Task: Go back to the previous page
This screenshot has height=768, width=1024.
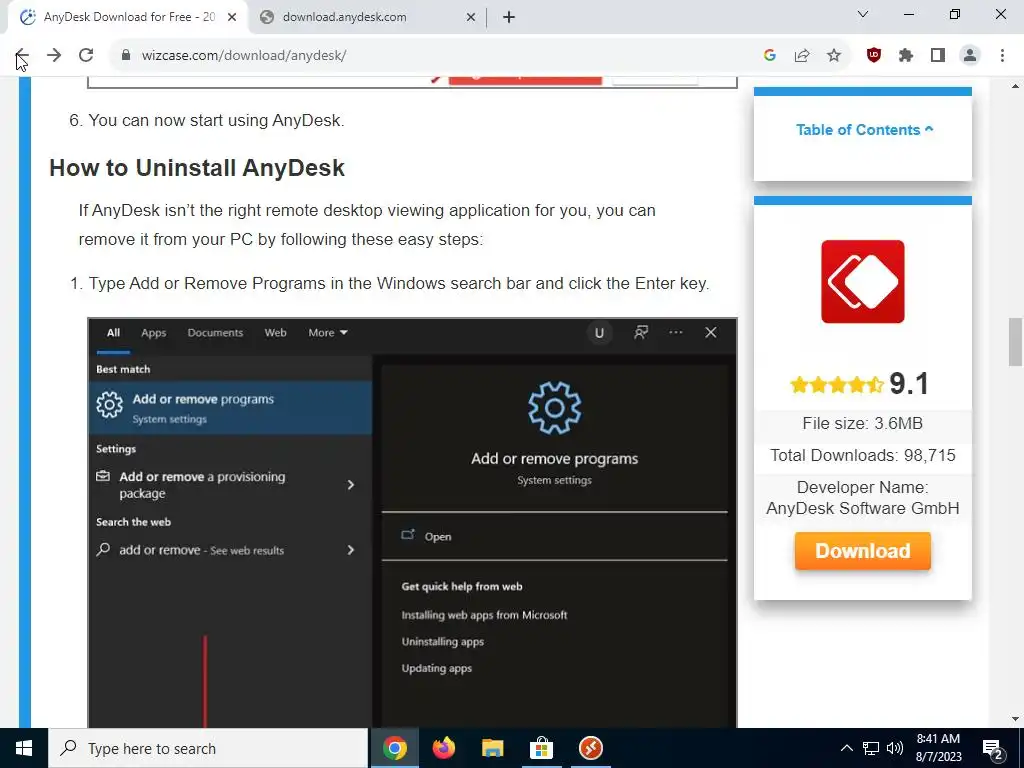Action: tap(22, 56)
